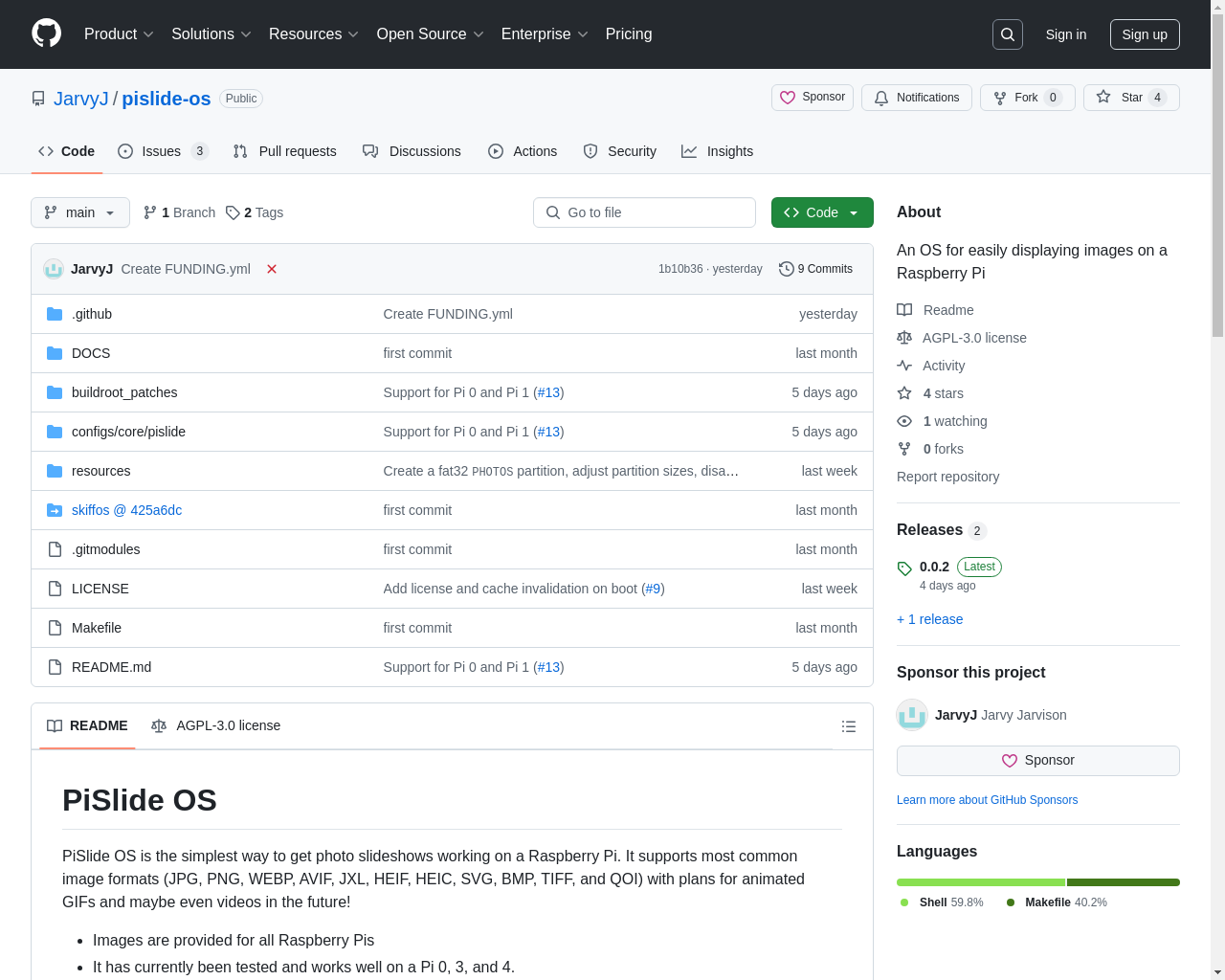Open the pislide-os repository name link
Screen dimensions: 1225x980
tap(167, 99)
